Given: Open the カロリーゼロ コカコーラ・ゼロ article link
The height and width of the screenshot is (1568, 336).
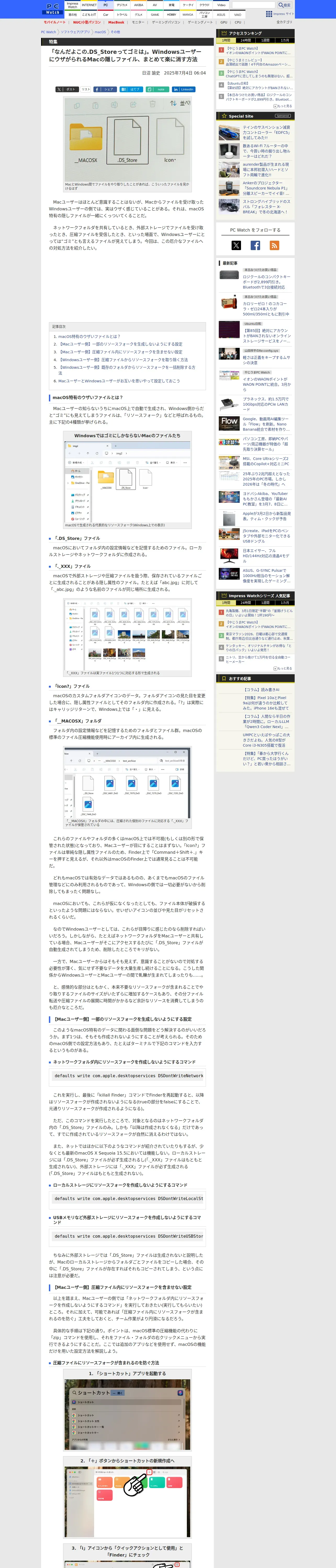Looking at the screenshot, I should [266, 309].
